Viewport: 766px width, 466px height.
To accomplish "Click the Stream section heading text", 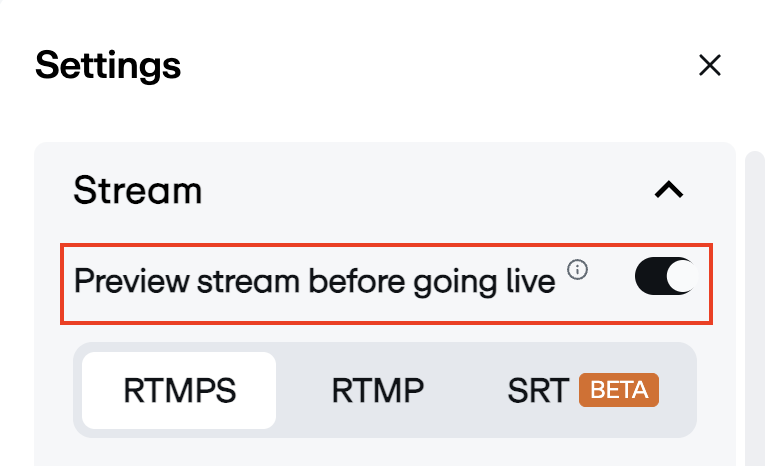I will pos(138,190).
